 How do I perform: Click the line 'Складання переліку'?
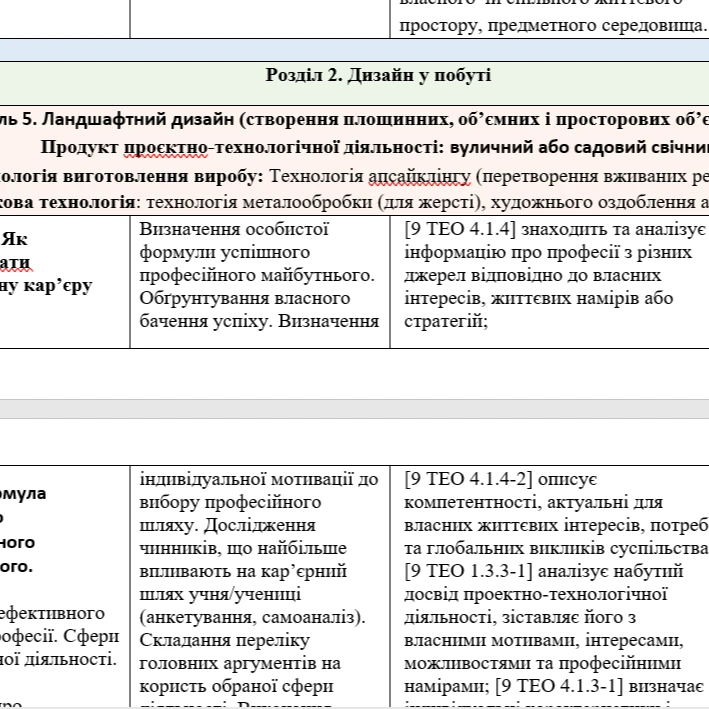224,640
